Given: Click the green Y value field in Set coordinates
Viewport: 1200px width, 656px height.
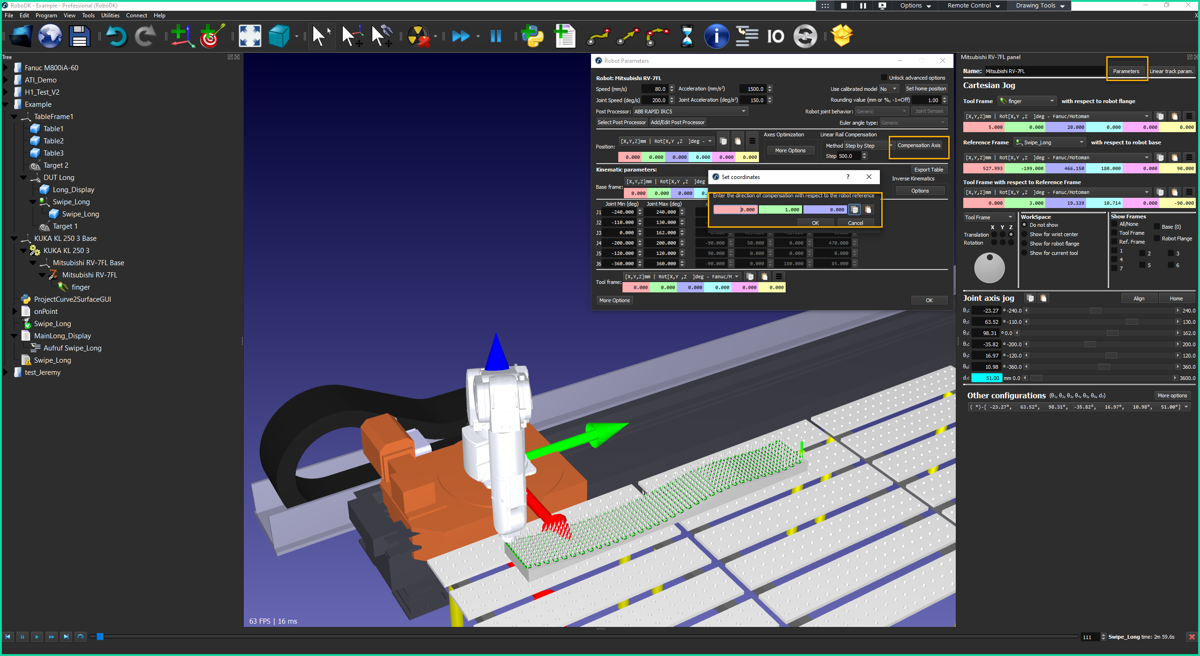Looking at the screenshot, I should (779, 210).
